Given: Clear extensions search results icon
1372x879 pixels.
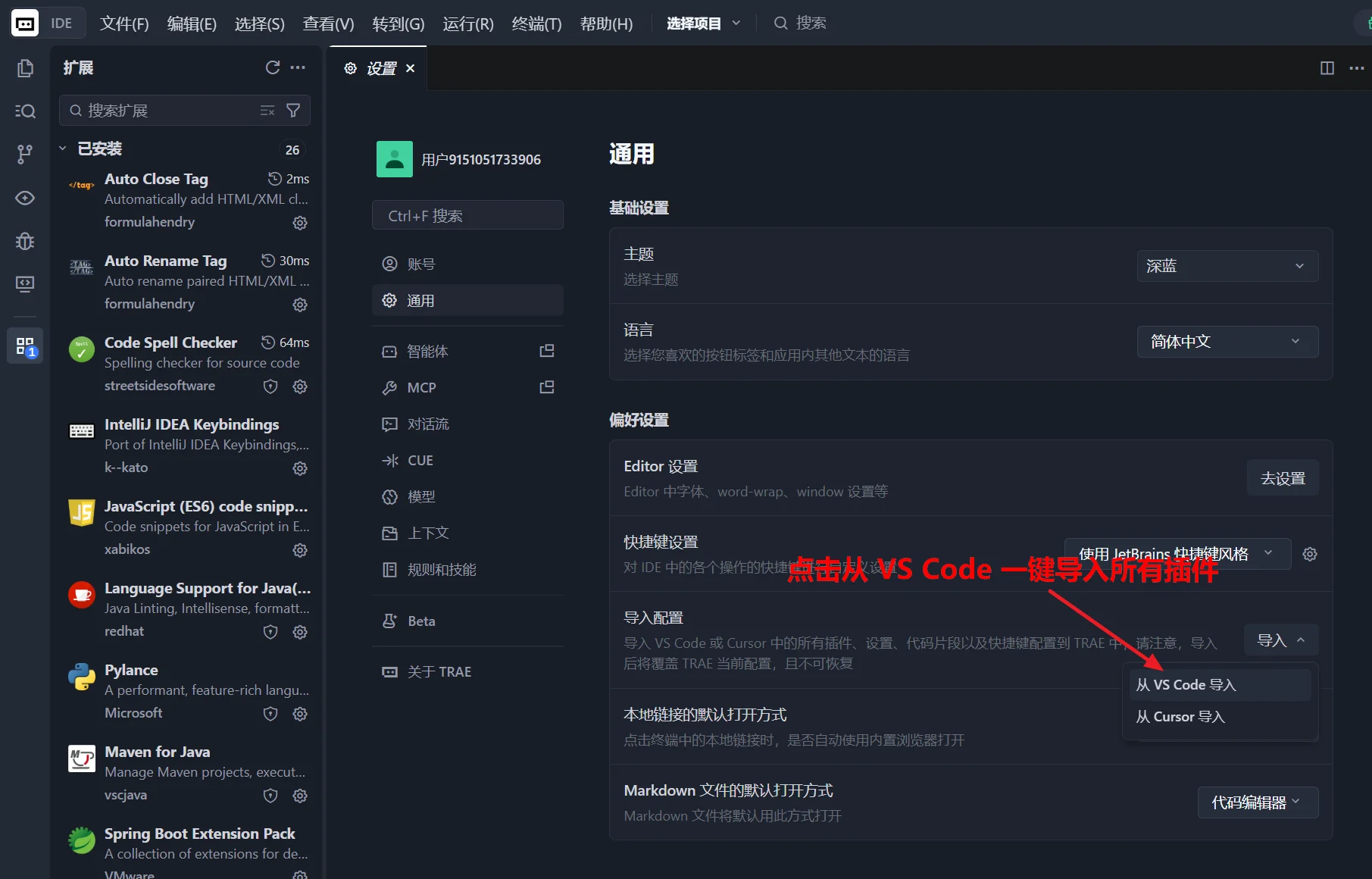Looking at the screenshot, I should click(x=267, y=111).
